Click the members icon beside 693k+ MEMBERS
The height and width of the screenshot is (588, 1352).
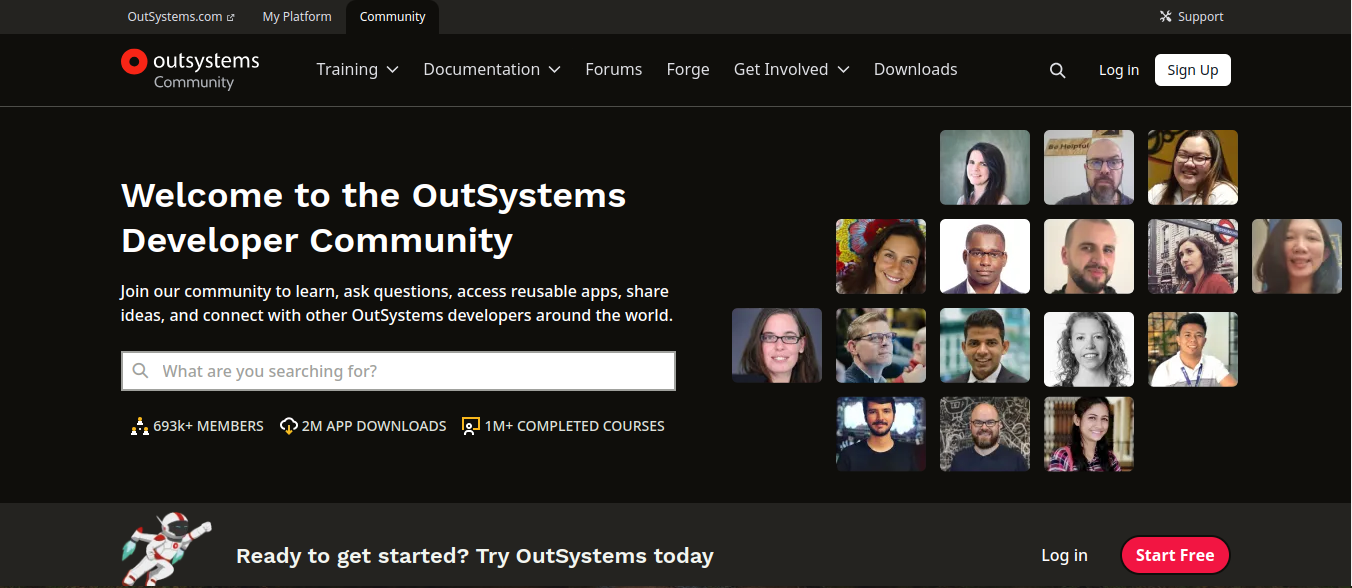point(139,426)
